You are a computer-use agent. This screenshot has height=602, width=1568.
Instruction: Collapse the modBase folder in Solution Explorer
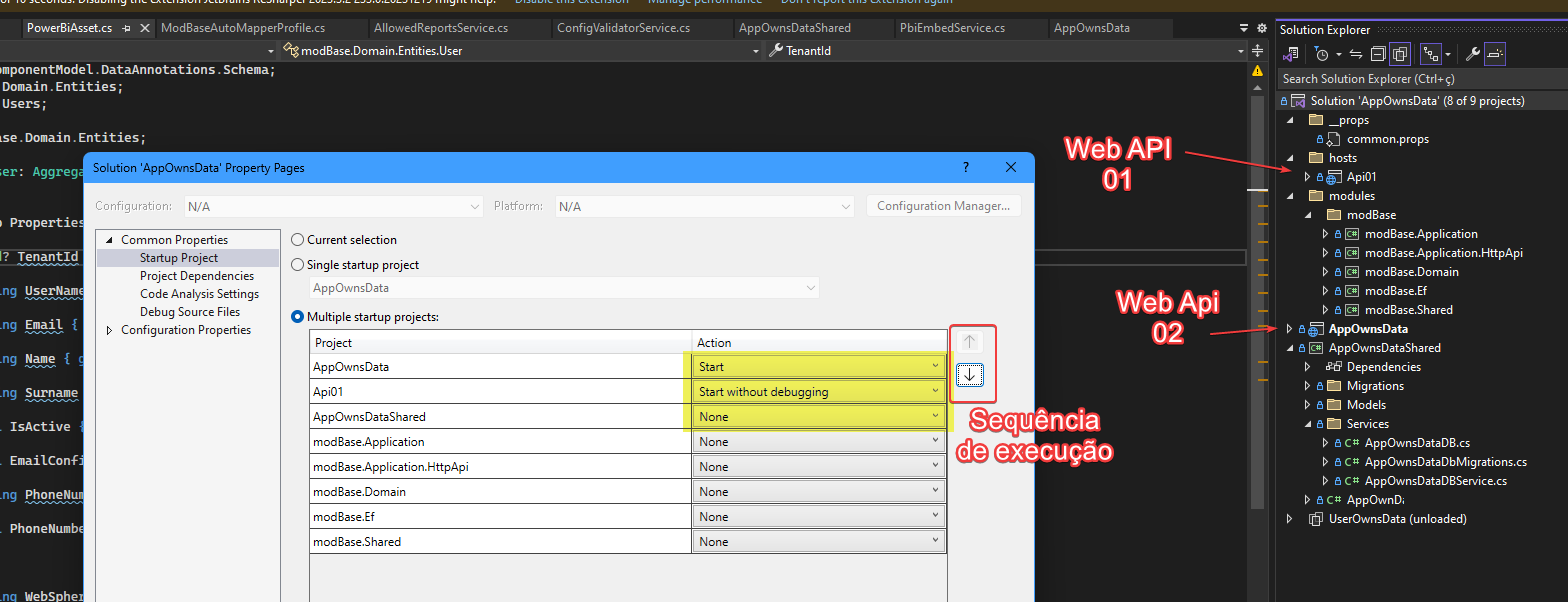point(1307,215)
